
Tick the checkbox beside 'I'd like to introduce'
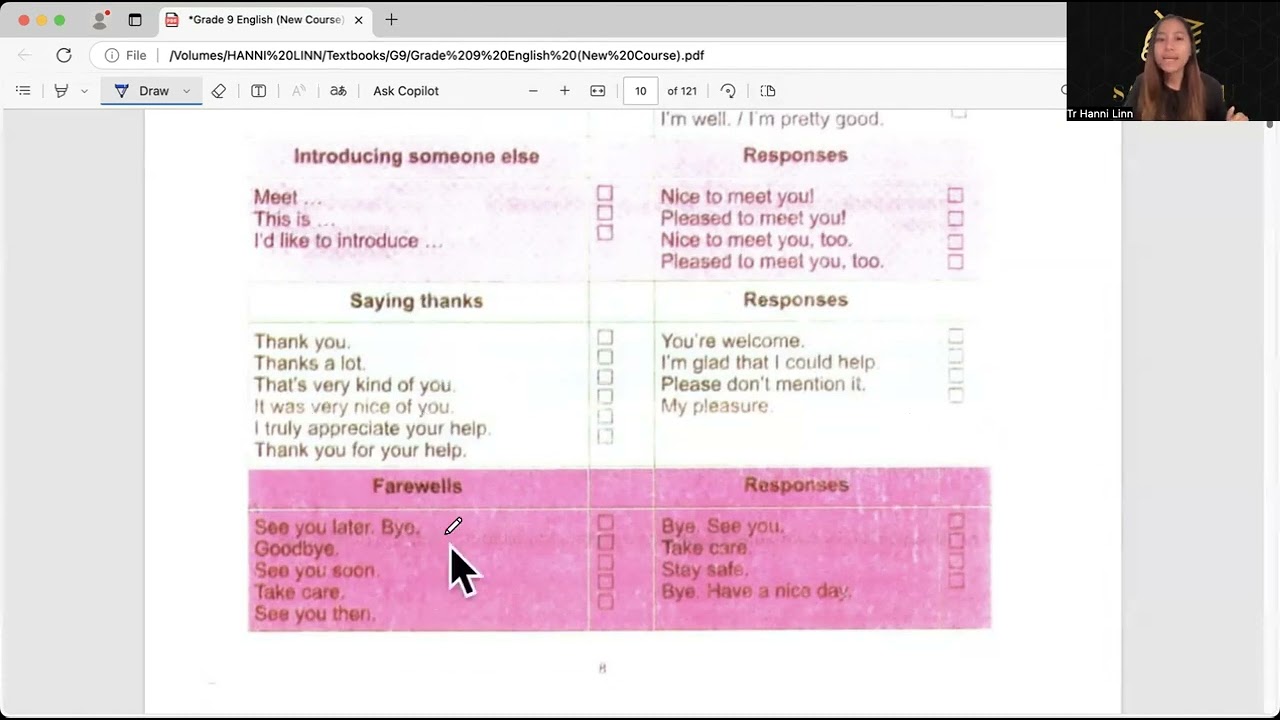click(605, 232)
